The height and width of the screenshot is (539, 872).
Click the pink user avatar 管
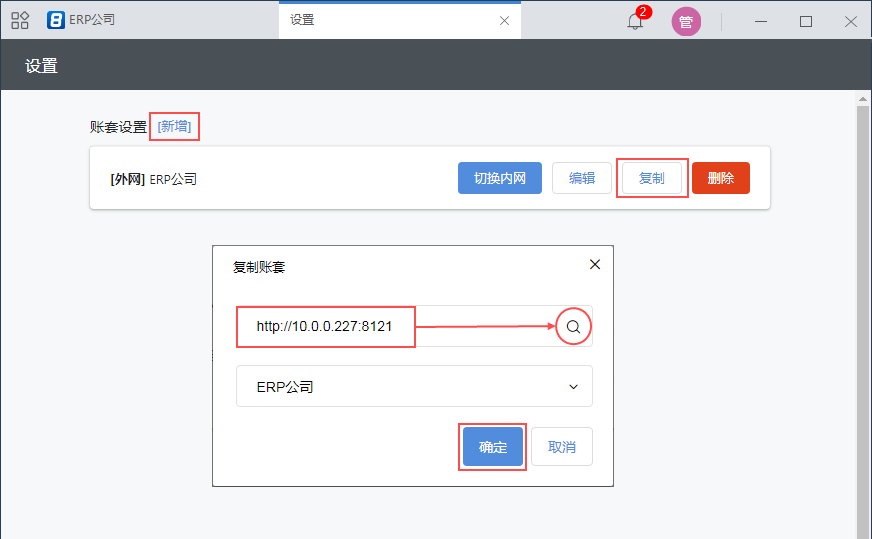pos(686,21)
